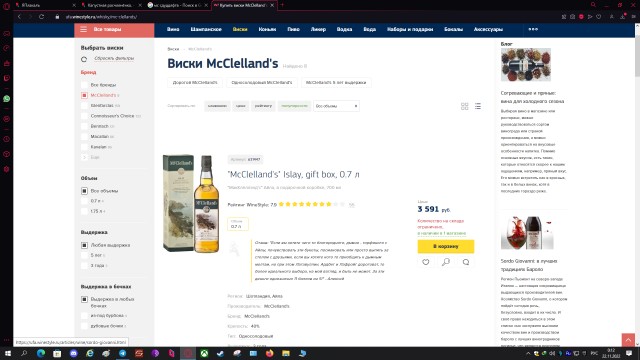This screenshot has height=360, width=640.
Task: Check the 0.7 л volume checkbox
Action: tap(84, 201)
